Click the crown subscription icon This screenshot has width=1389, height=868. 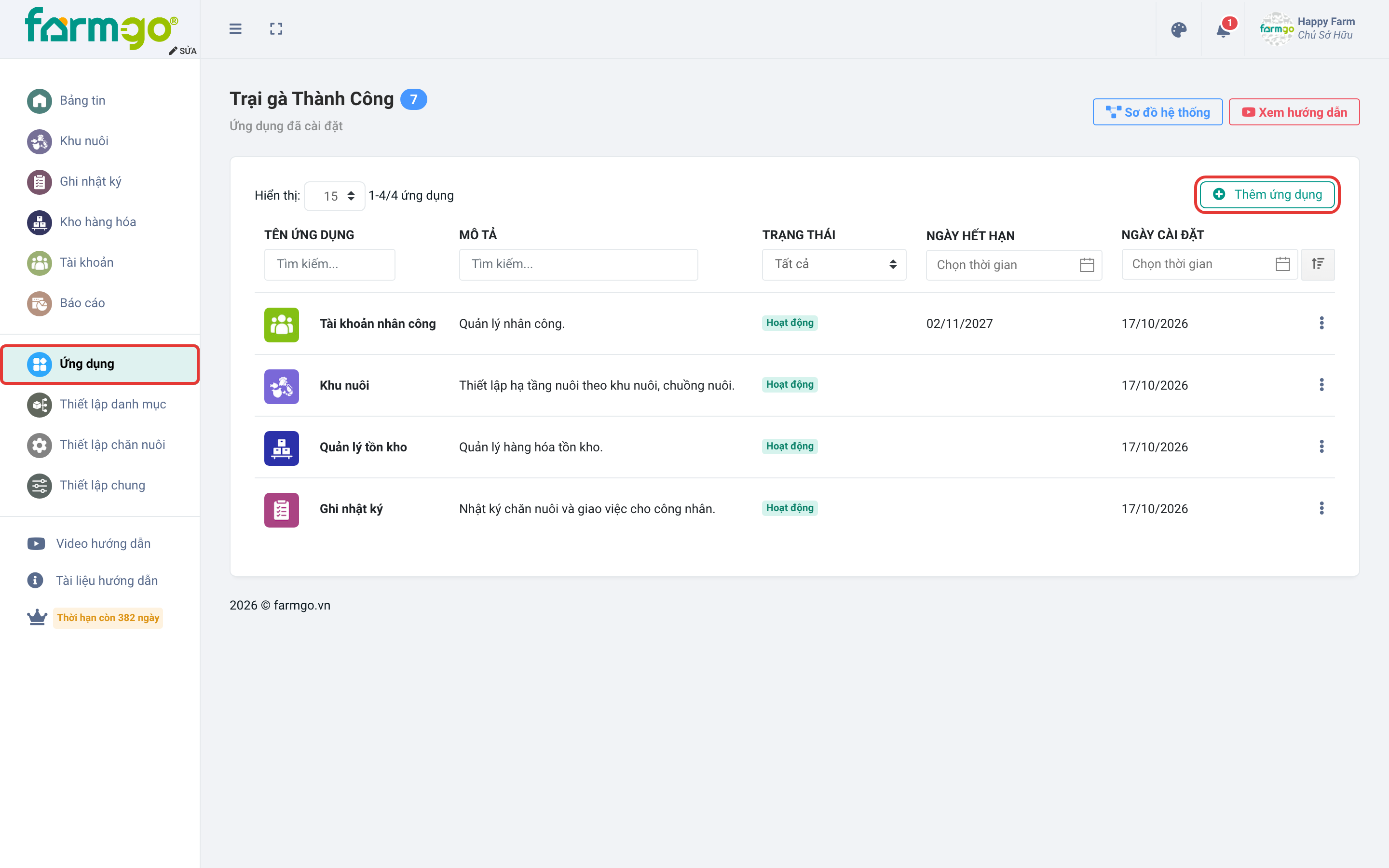point(37,618)
